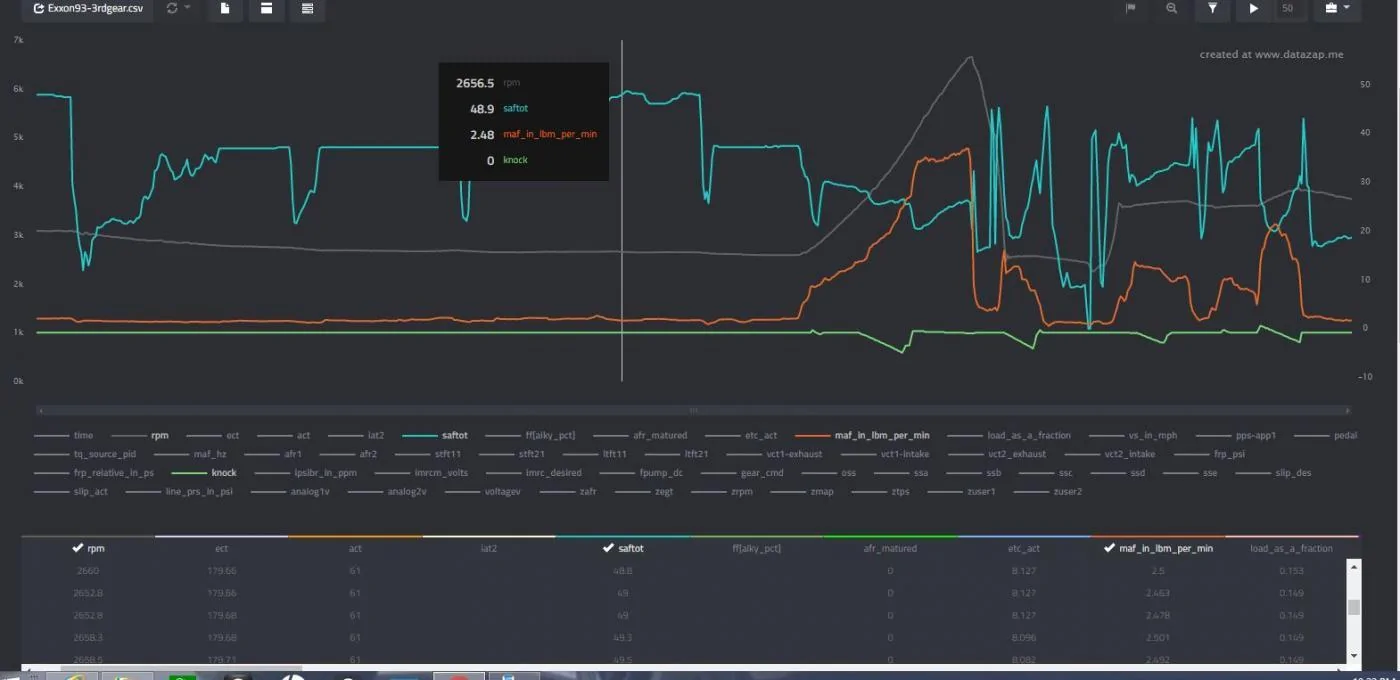The height and width of the screenshot is (680, 1400).
Task: Select the act column header in table
Action: pyautogui.click(x=355, y=548)
